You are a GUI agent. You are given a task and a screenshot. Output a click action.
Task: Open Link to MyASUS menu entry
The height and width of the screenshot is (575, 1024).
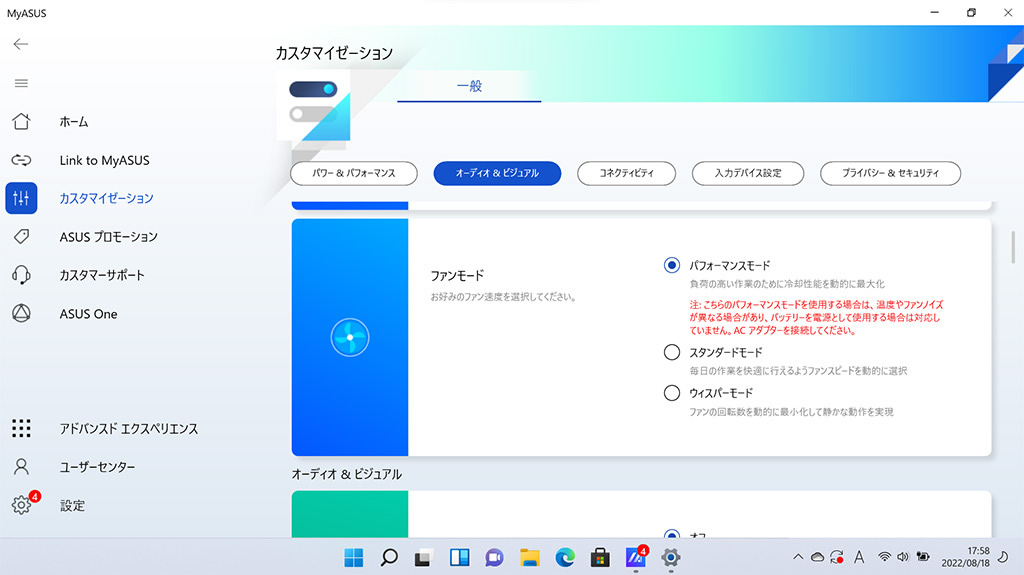pyautogui.click(x=104, y=160)
